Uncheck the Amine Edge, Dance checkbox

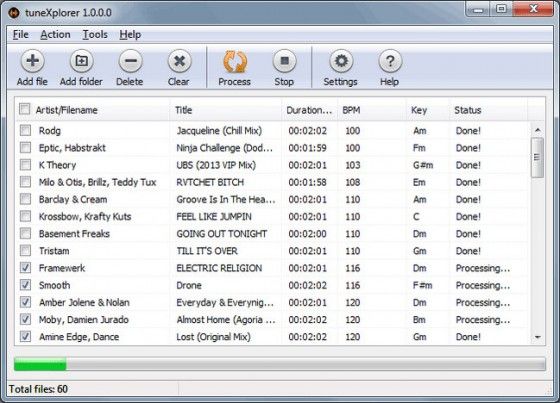click(25, 337)
